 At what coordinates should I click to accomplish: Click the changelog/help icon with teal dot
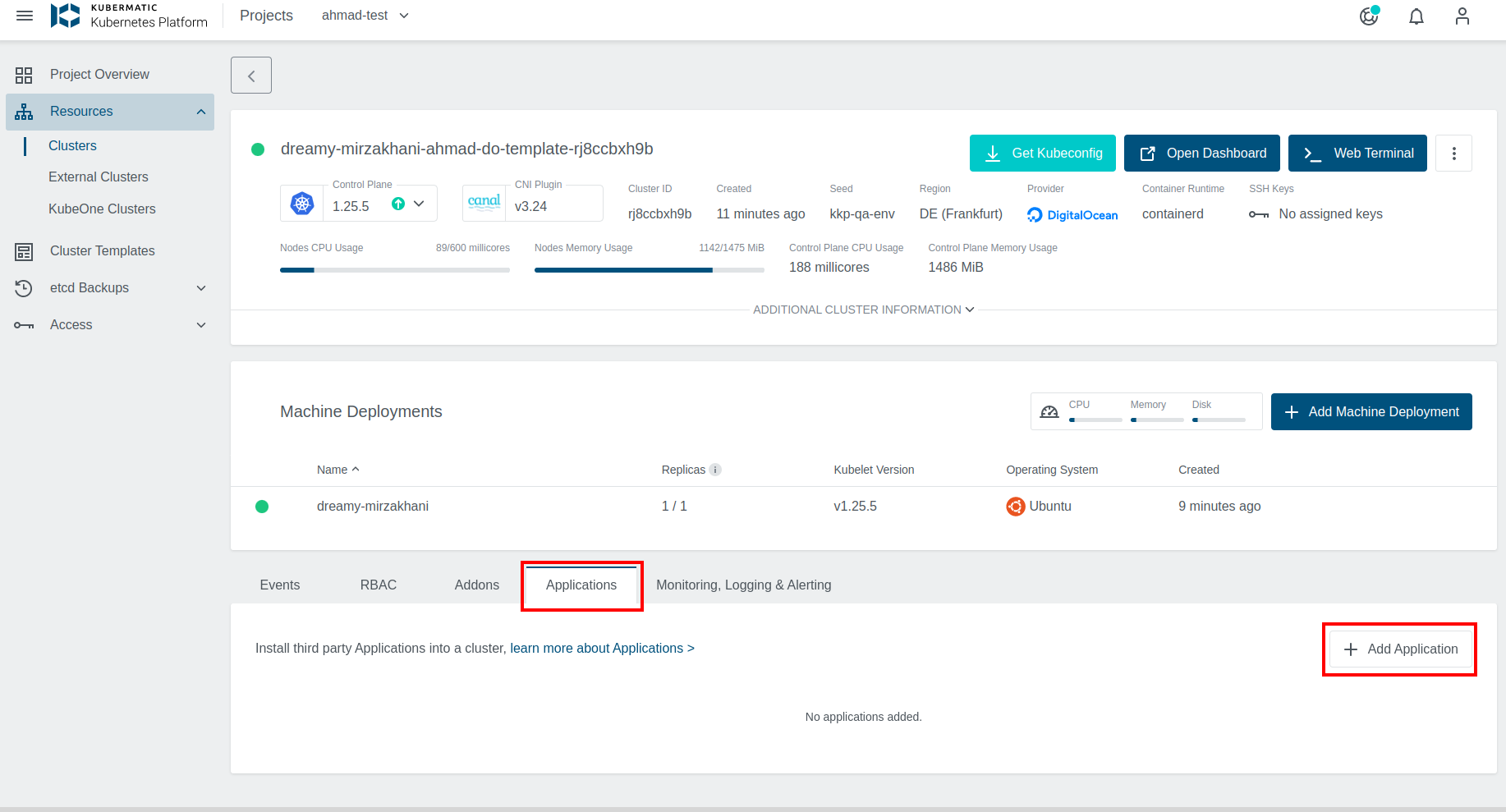[1369, 16]
